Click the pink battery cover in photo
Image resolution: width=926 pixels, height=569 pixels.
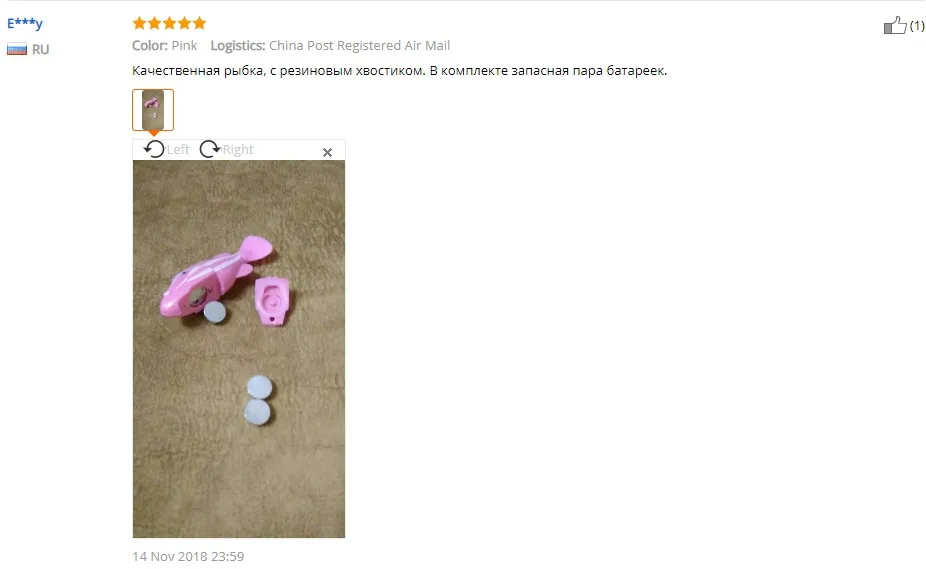pos(272,301)
